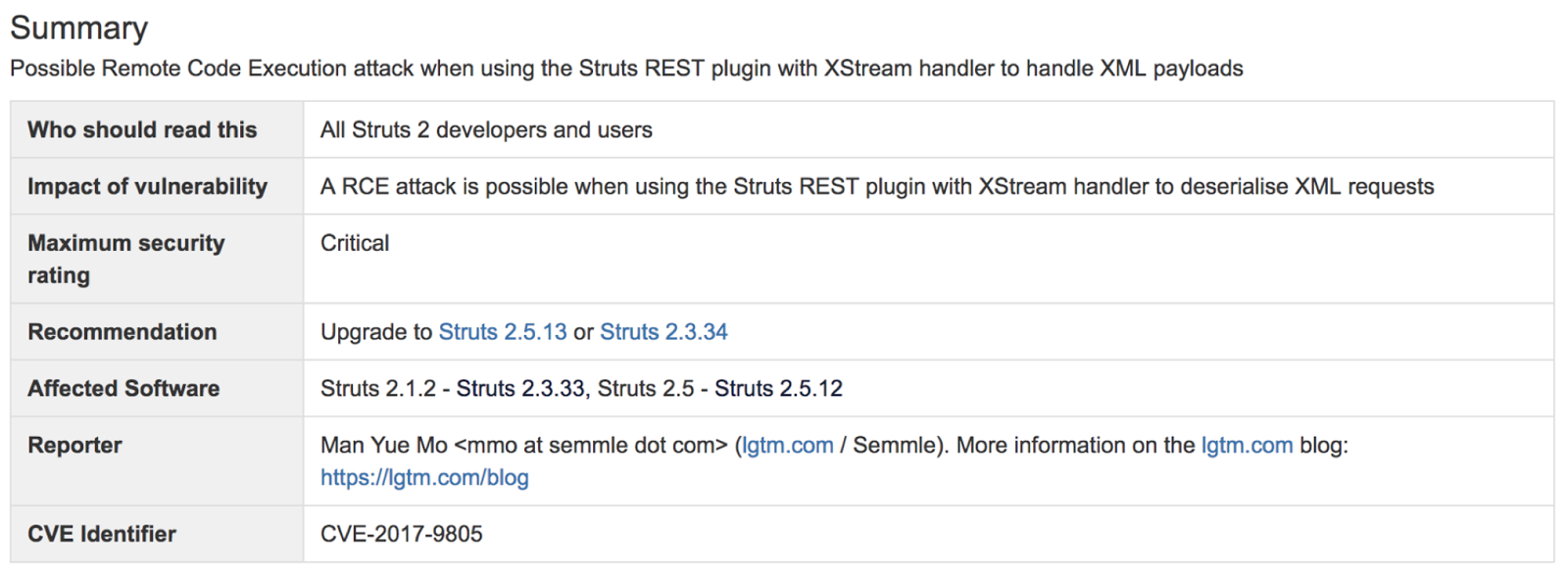Select the 'Impact of vulnerability' row label
This screenshot has height=579, width=1568.
[x=147, y=187]
